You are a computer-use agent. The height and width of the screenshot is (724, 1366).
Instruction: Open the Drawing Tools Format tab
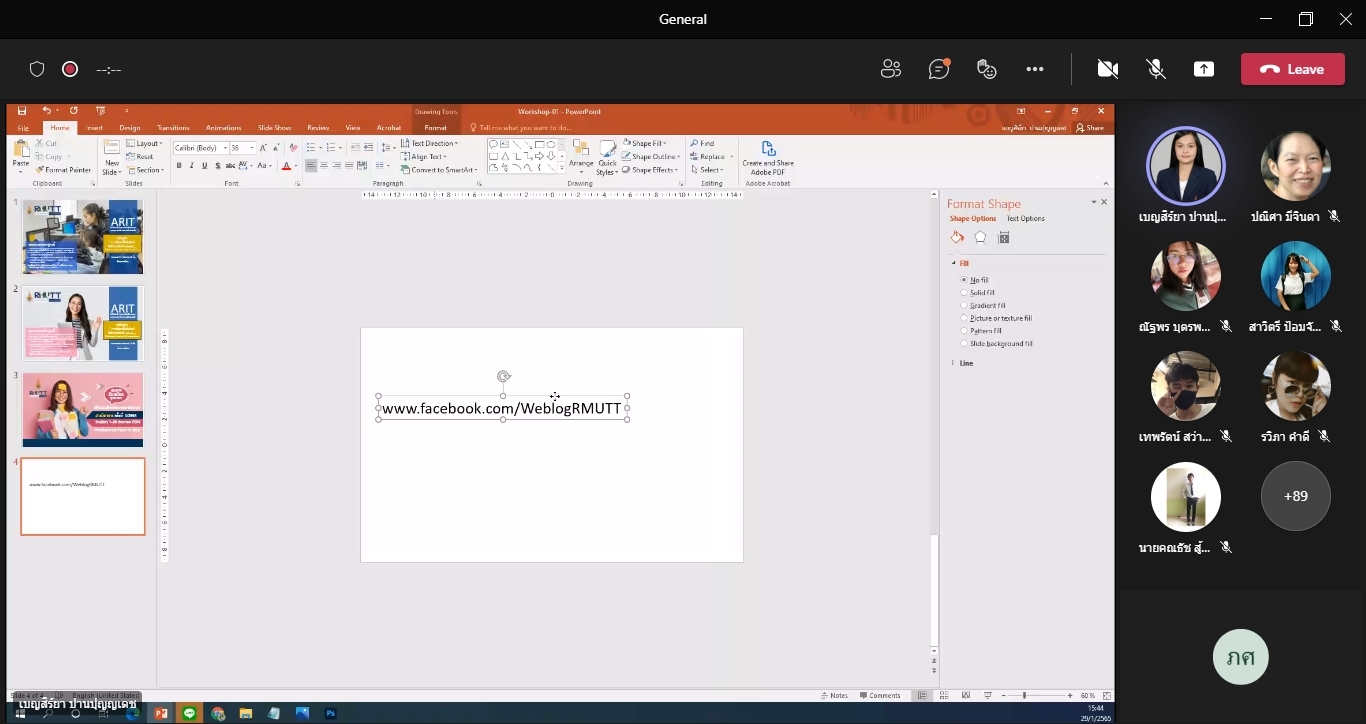pyautogui.click(x=435, y=128)
